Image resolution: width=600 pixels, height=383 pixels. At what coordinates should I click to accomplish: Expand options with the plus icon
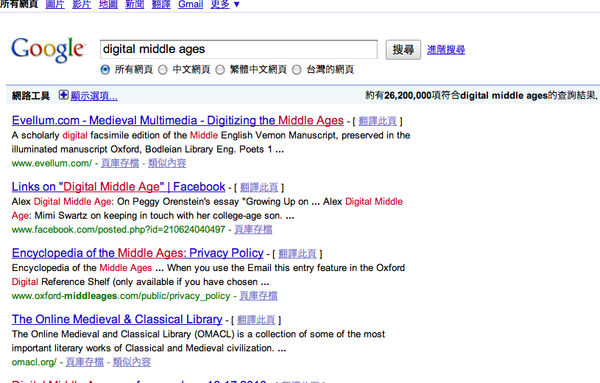pos(64,95)
